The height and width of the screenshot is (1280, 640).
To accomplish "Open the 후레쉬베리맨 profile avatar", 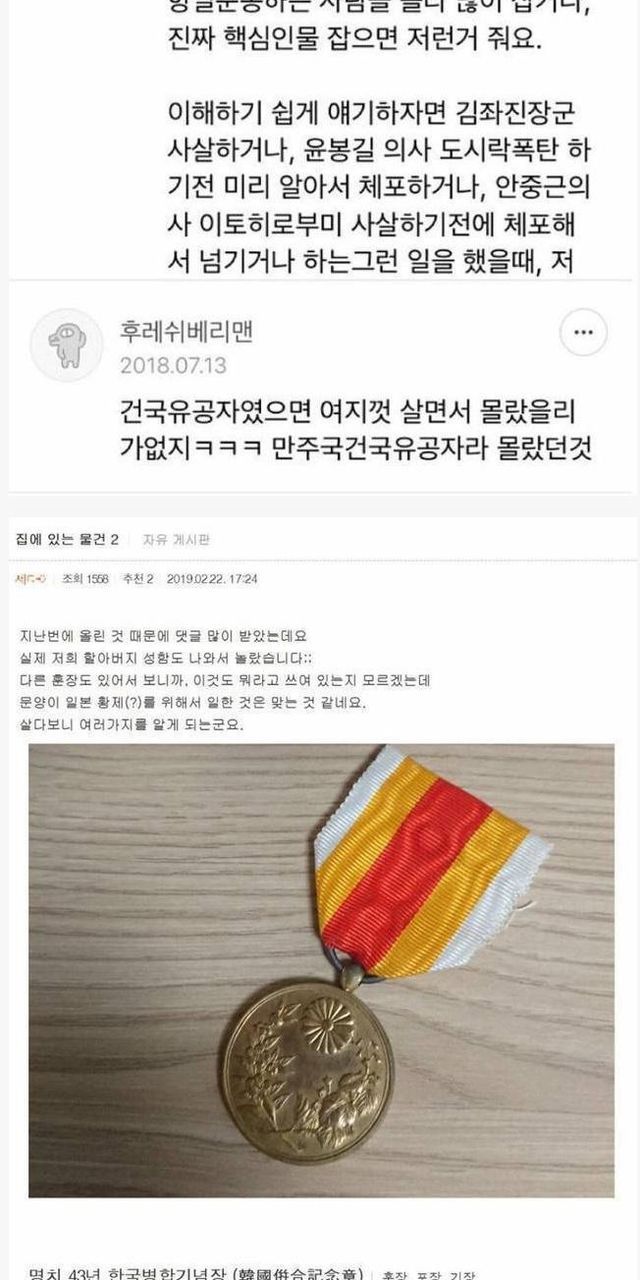I will pos(66,345).
